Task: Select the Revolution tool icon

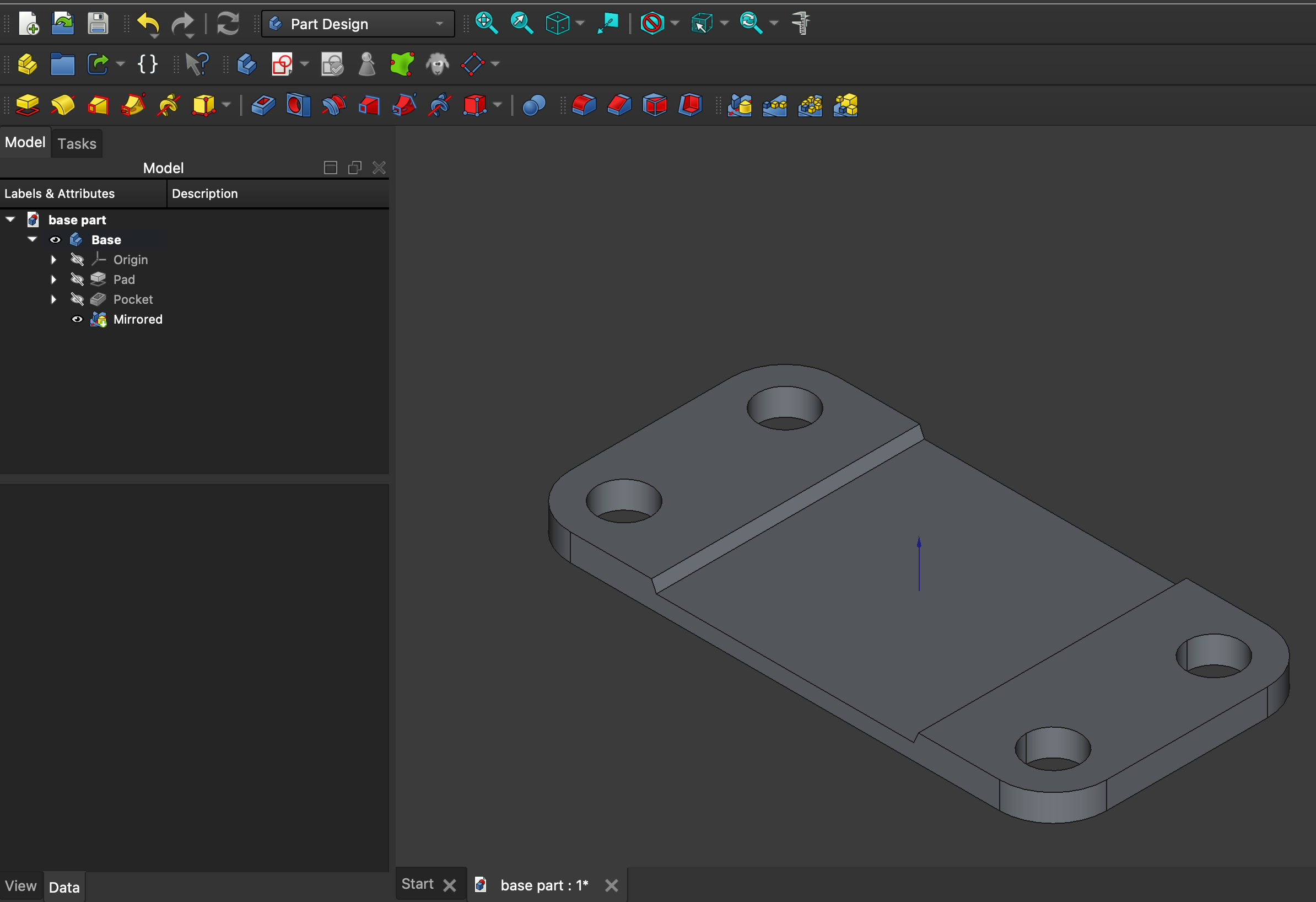Action: pos(63,105)
